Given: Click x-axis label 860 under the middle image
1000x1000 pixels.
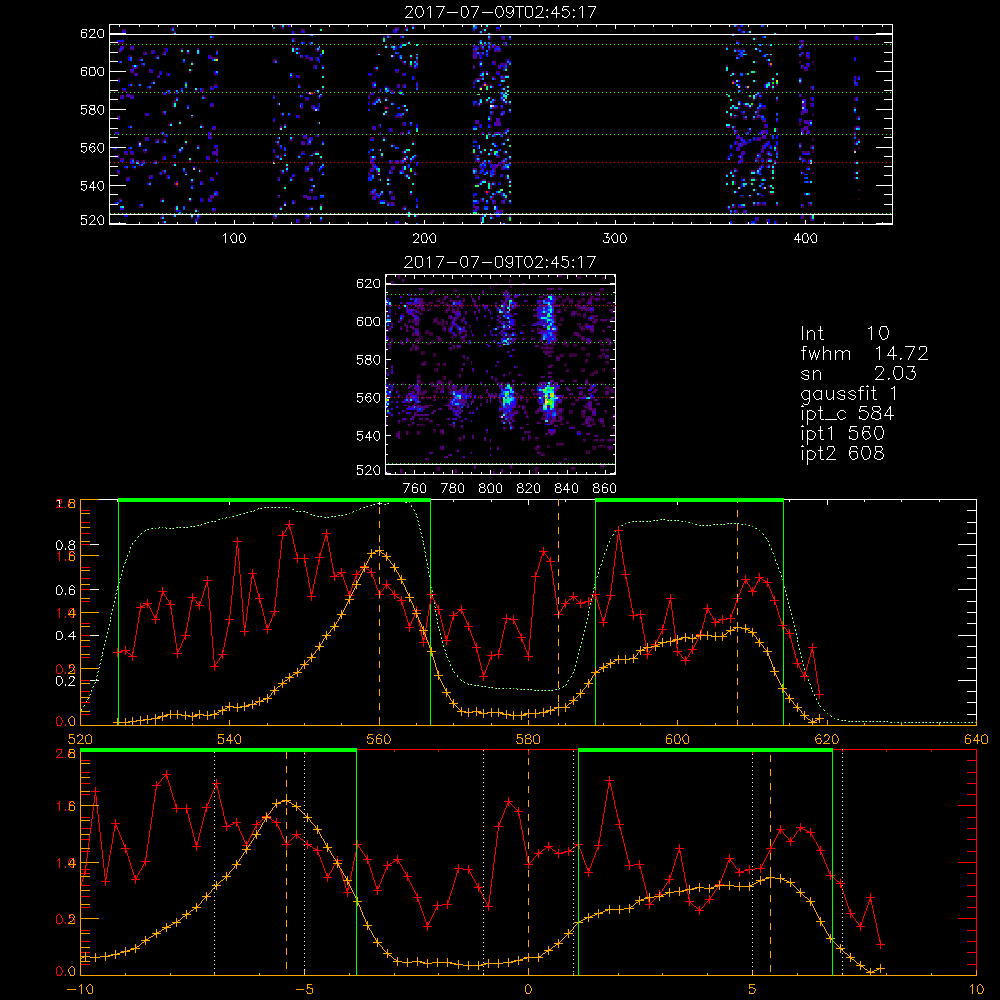Looking at the screenshot, I should tap(605, 489).
